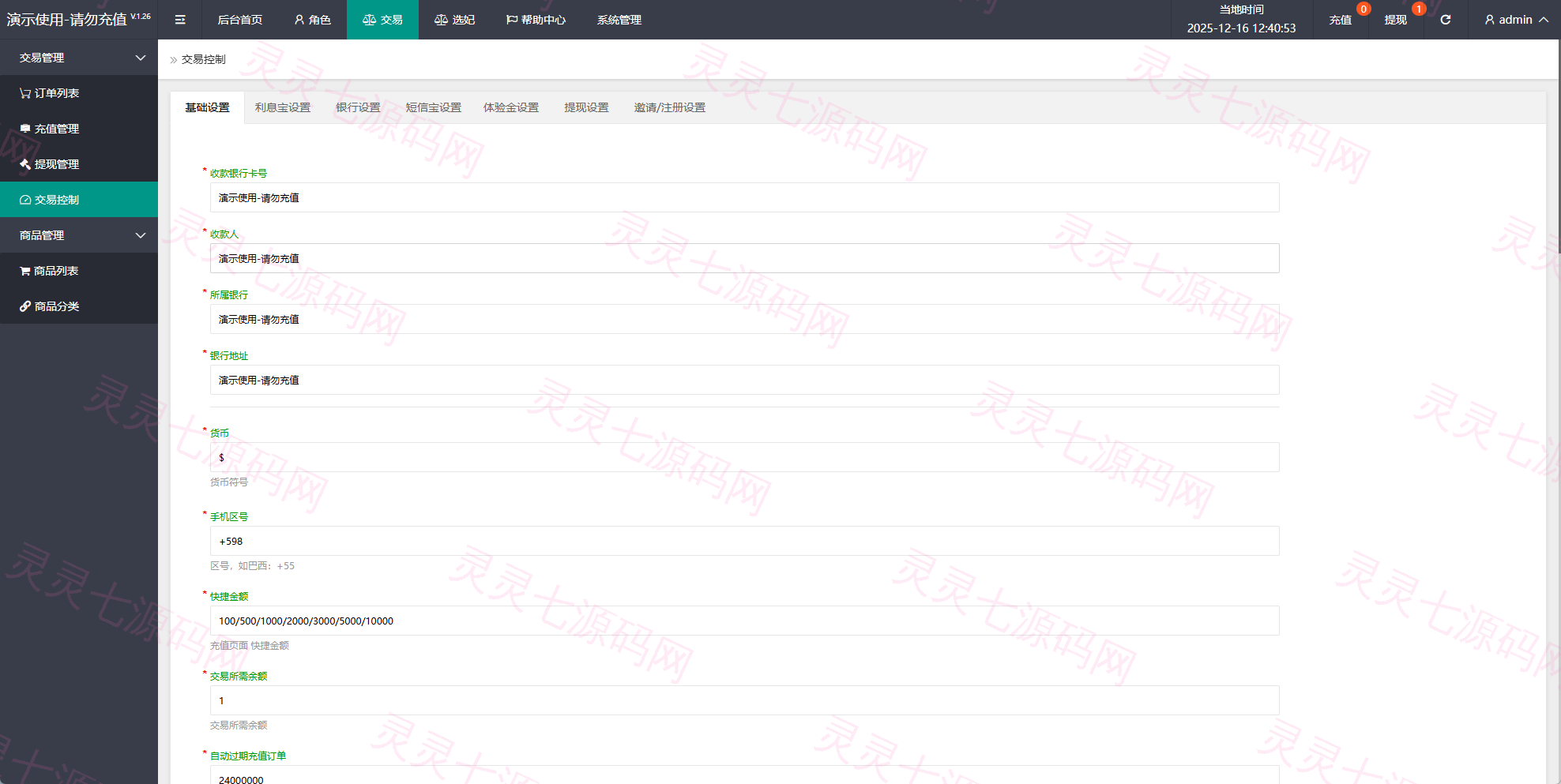
Task: Click the 快捷金额 input field
Action: click(x=744, y=621)
